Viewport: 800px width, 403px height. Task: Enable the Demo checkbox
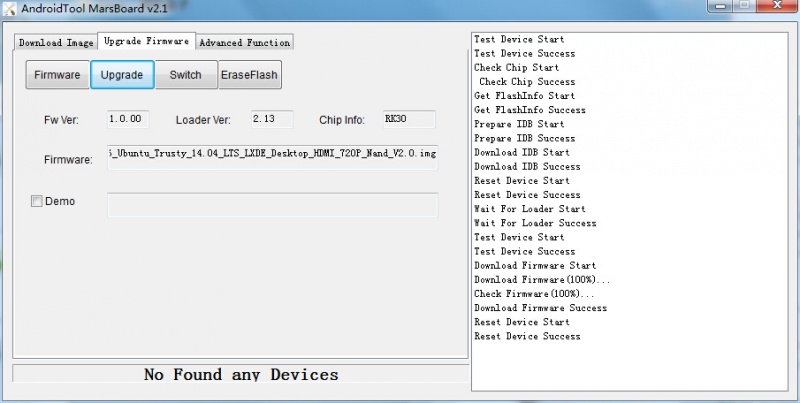(37, 202)
